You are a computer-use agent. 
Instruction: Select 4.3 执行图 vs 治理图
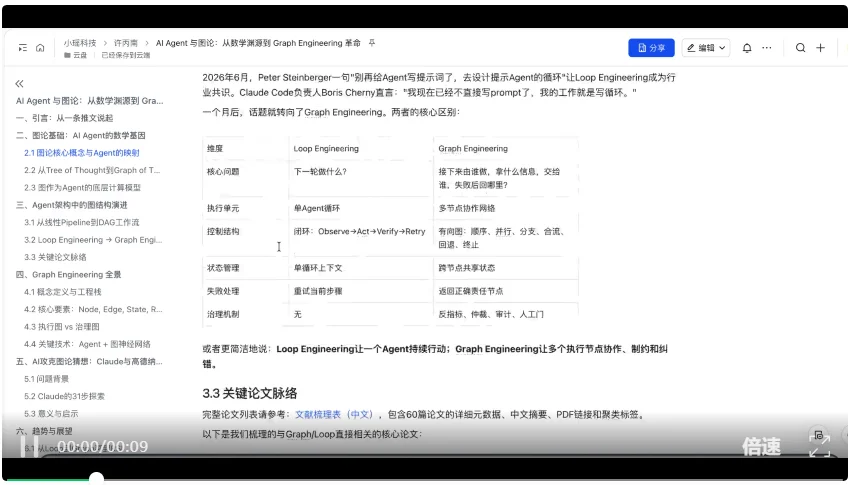point(62,326)
